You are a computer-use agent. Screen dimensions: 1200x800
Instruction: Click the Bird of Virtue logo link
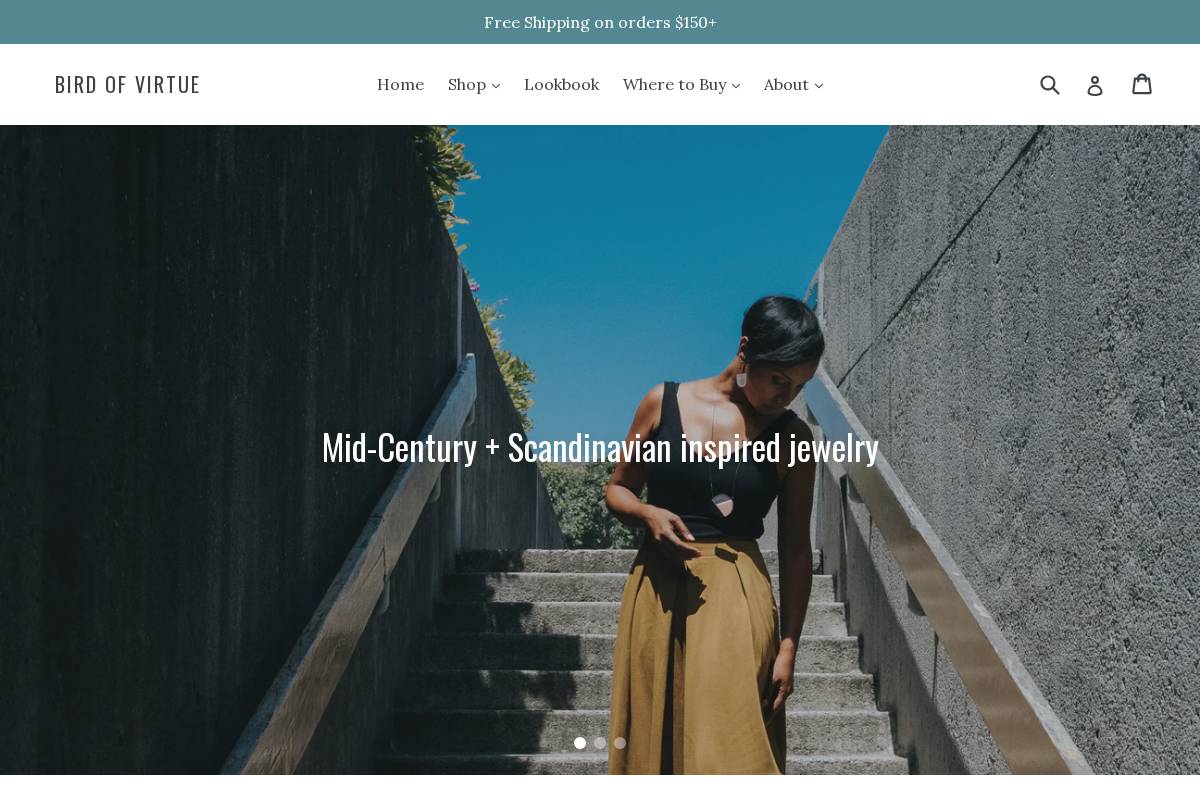pos(127,85)
